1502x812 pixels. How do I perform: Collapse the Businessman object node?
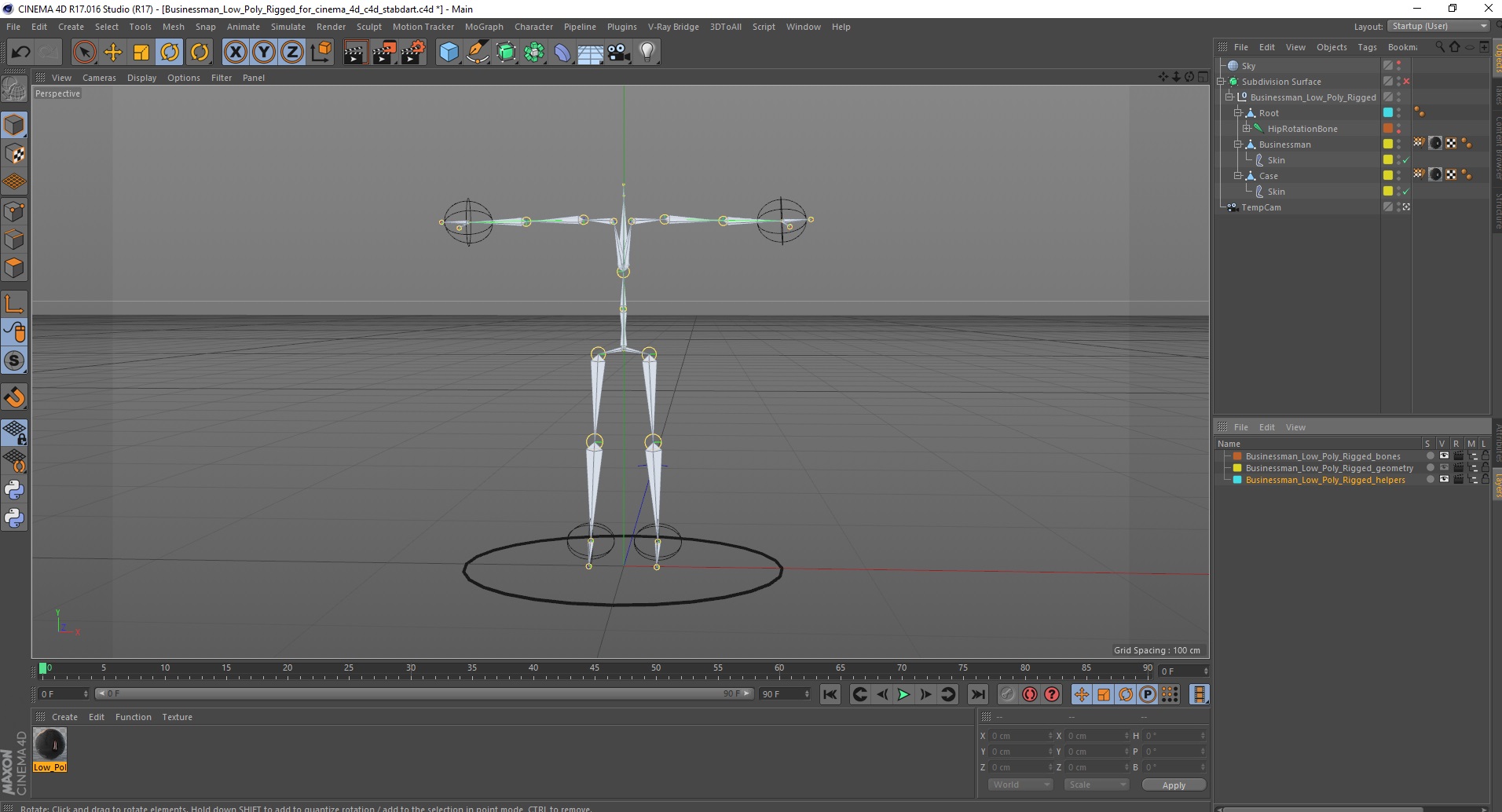click(1238, 144)
